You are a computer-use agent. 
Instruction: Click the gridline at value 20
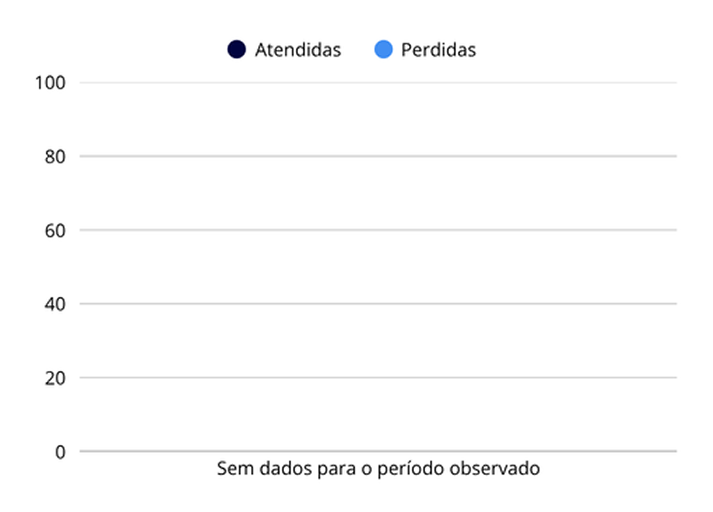[378, 377]
